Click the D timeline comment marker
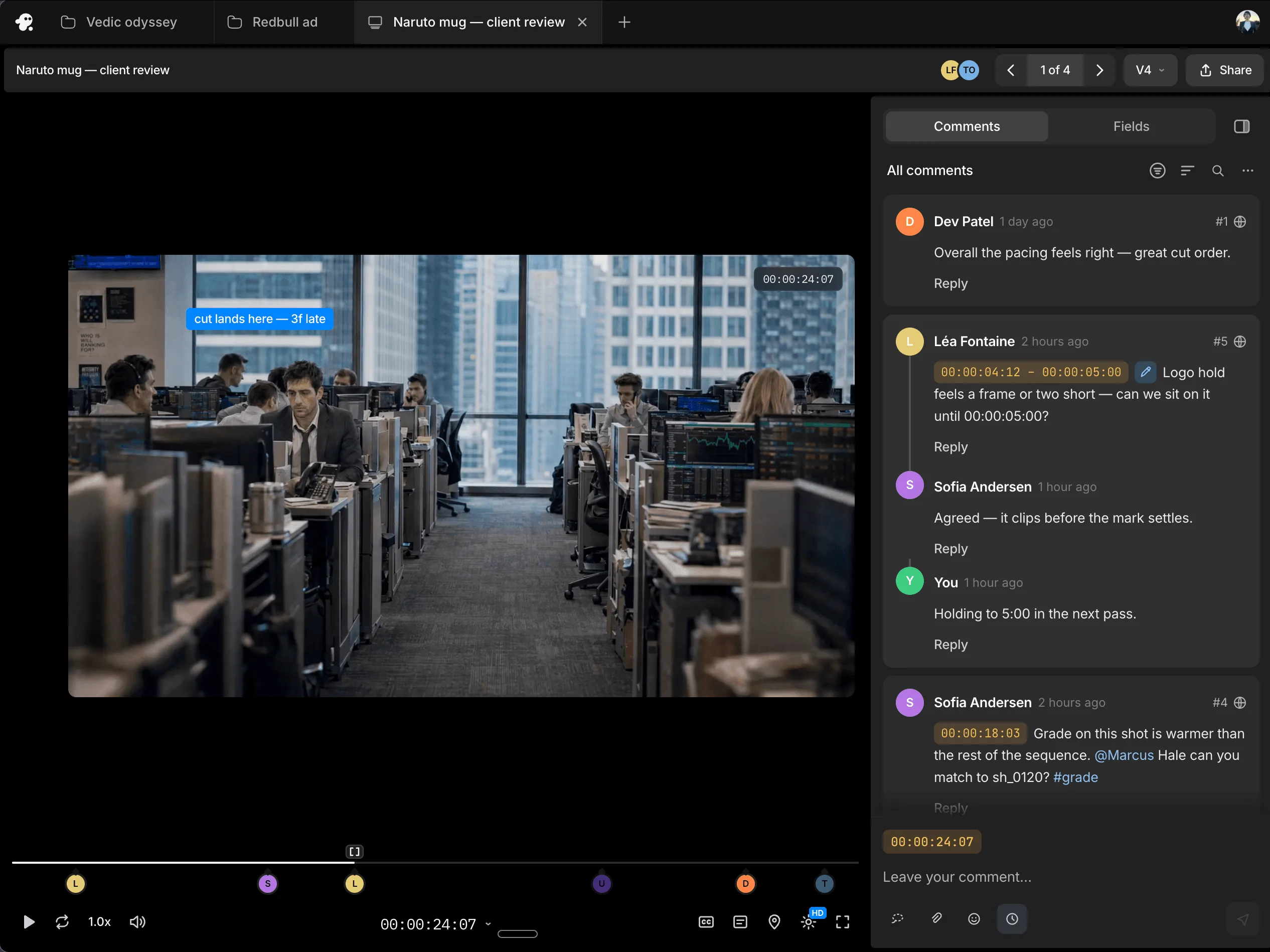Image resolution: width=1270 pixels, height=952 pixels. (x=745, y=884)
